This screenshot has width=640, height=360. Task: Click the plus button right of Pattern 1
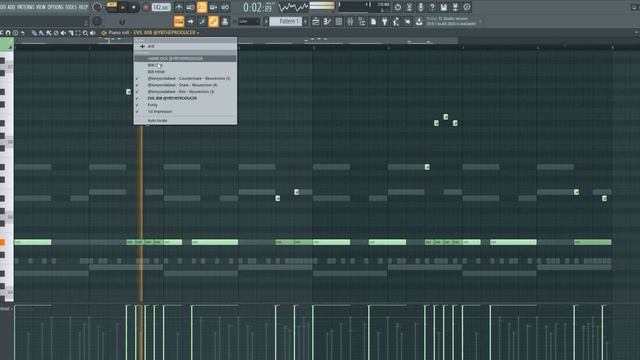pyautogui.click(x=305, y=22)
